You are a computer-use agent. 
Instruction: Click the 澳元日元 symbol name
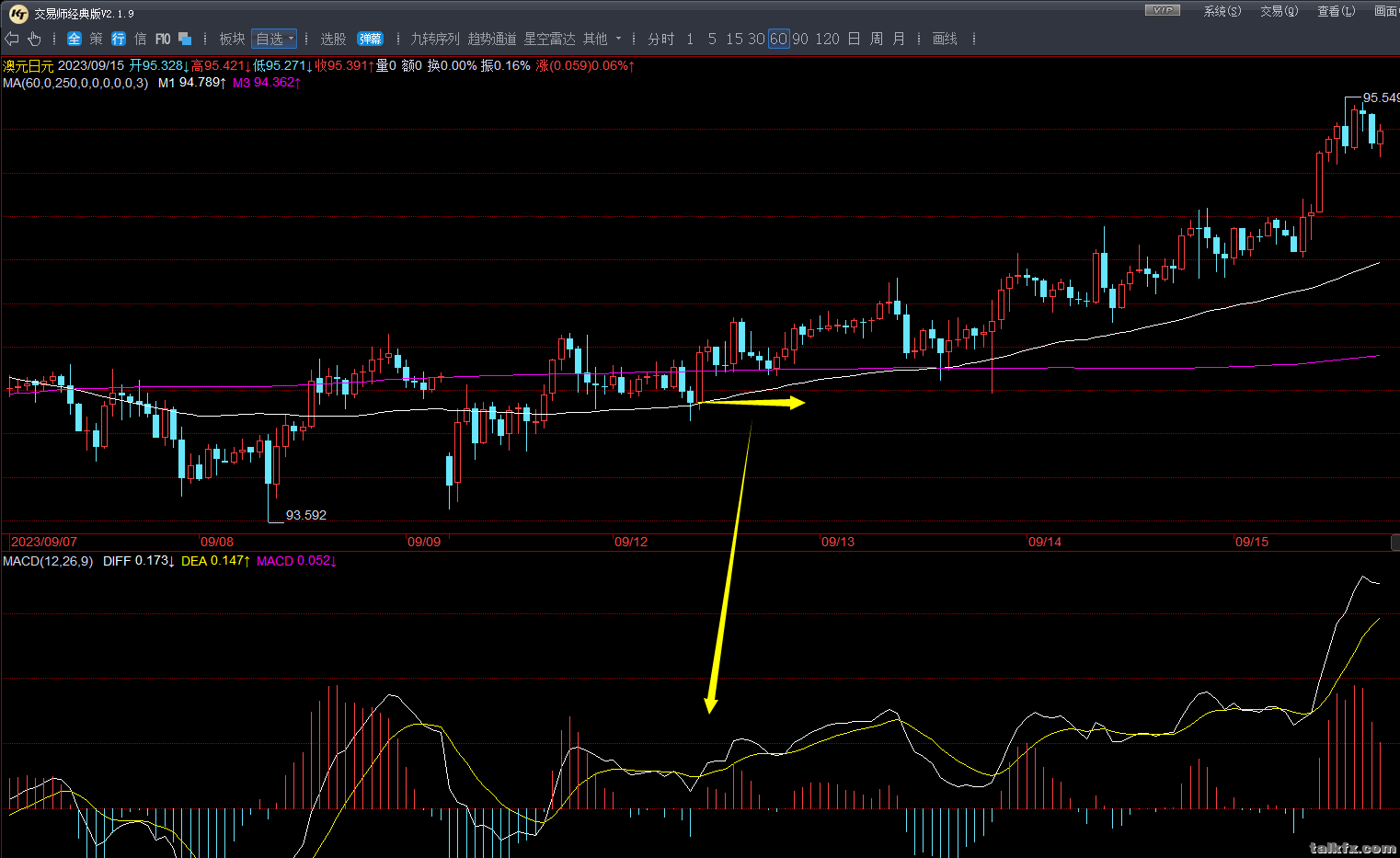point(28,66)
